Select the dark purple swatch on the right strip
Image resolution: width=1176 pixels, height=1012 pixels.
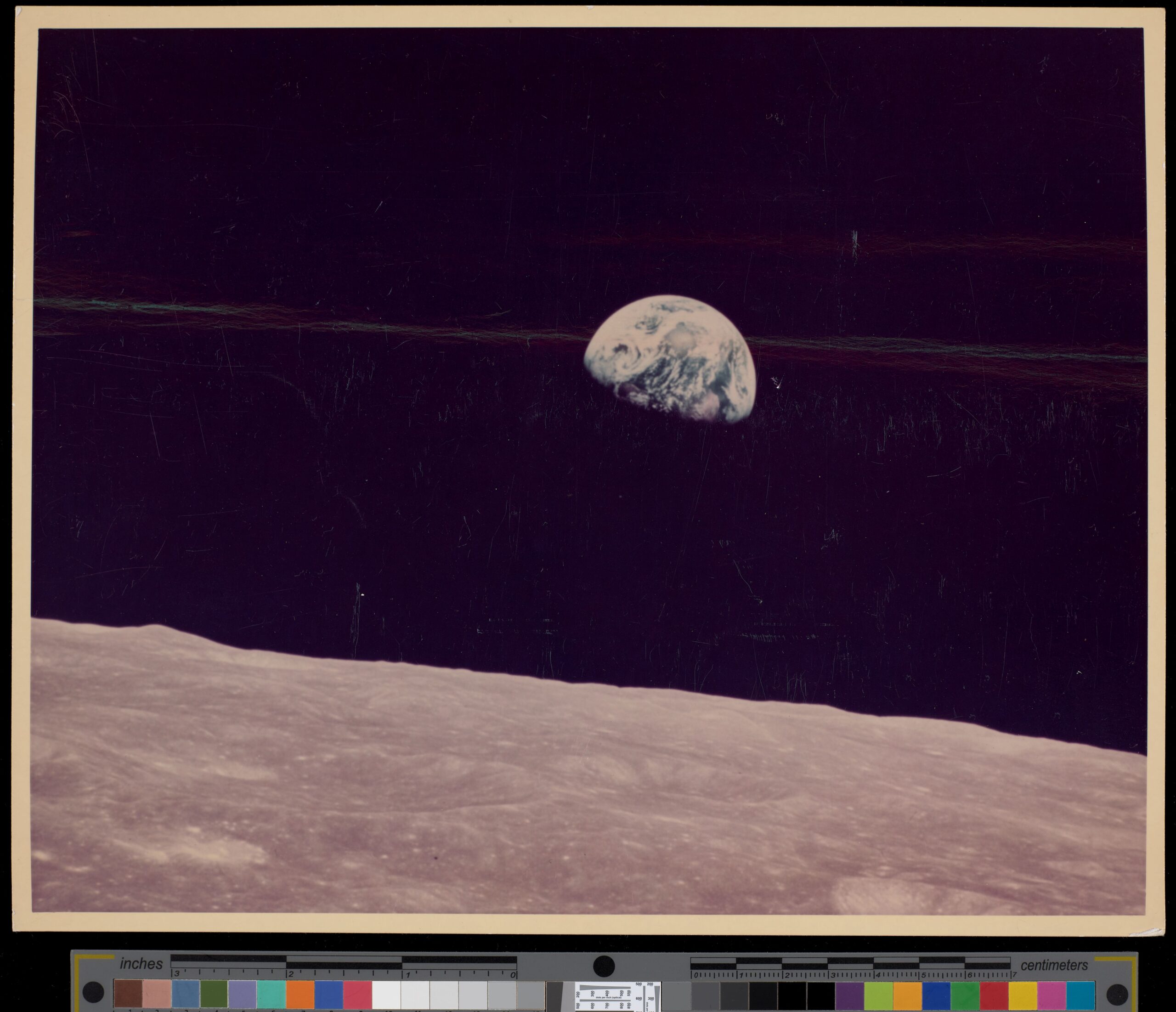850,995
